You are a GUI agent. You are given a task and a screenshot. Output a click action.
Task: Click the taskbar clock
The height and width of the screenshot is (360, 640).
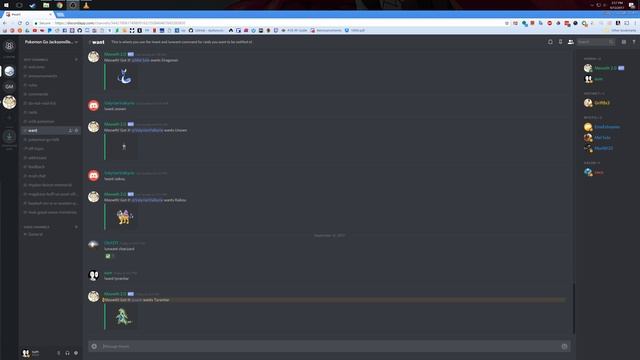617,5
